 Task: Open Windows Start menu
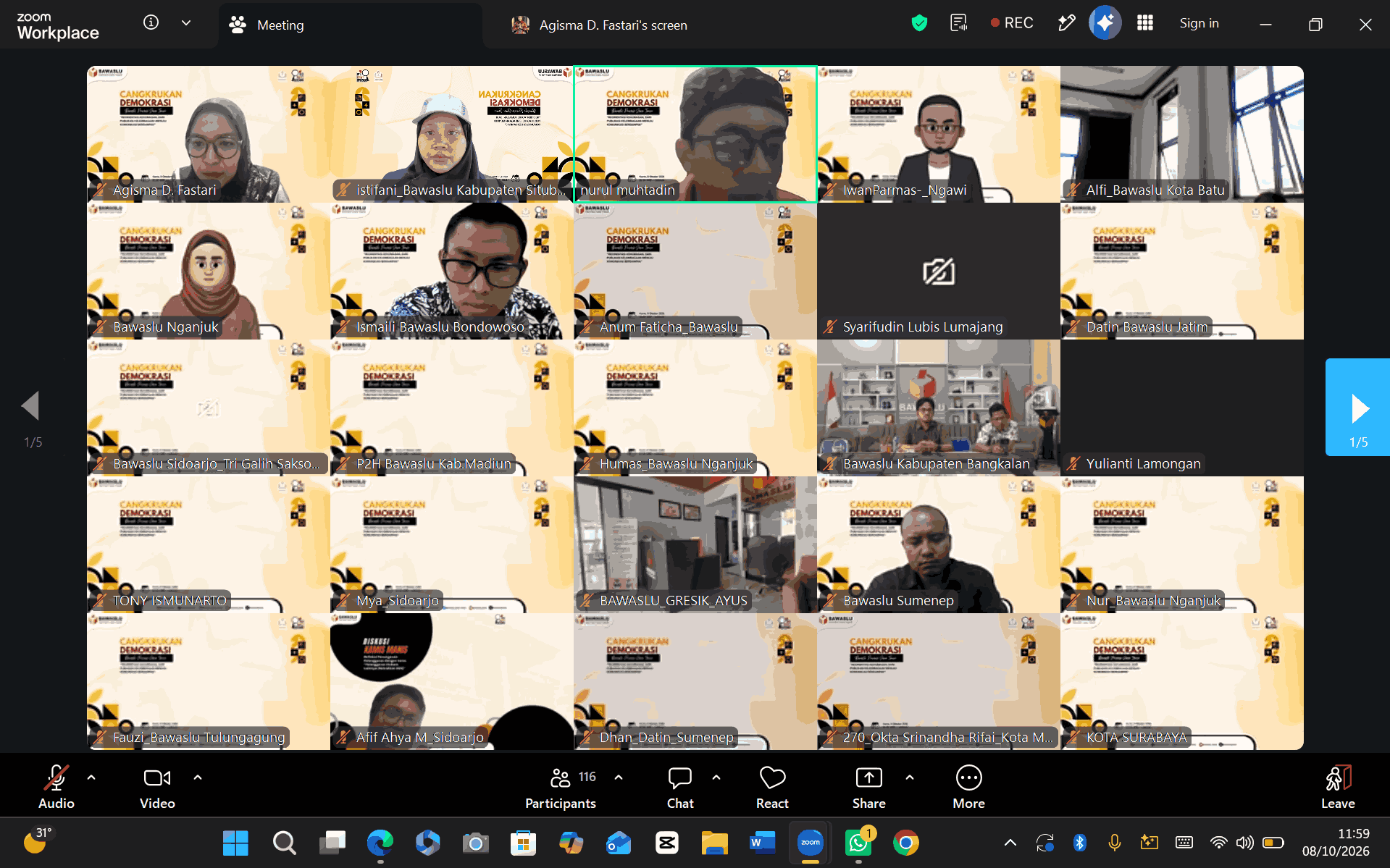(x=235, y=843)
